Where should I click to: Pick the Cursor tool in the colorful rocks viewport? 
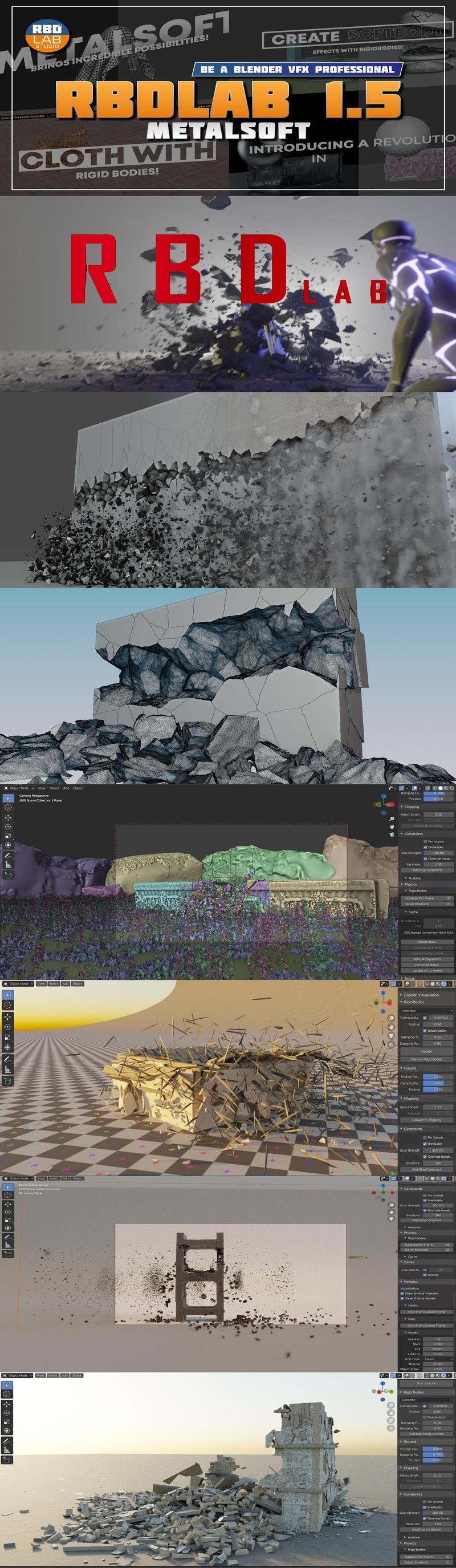(x=9, y=807)
